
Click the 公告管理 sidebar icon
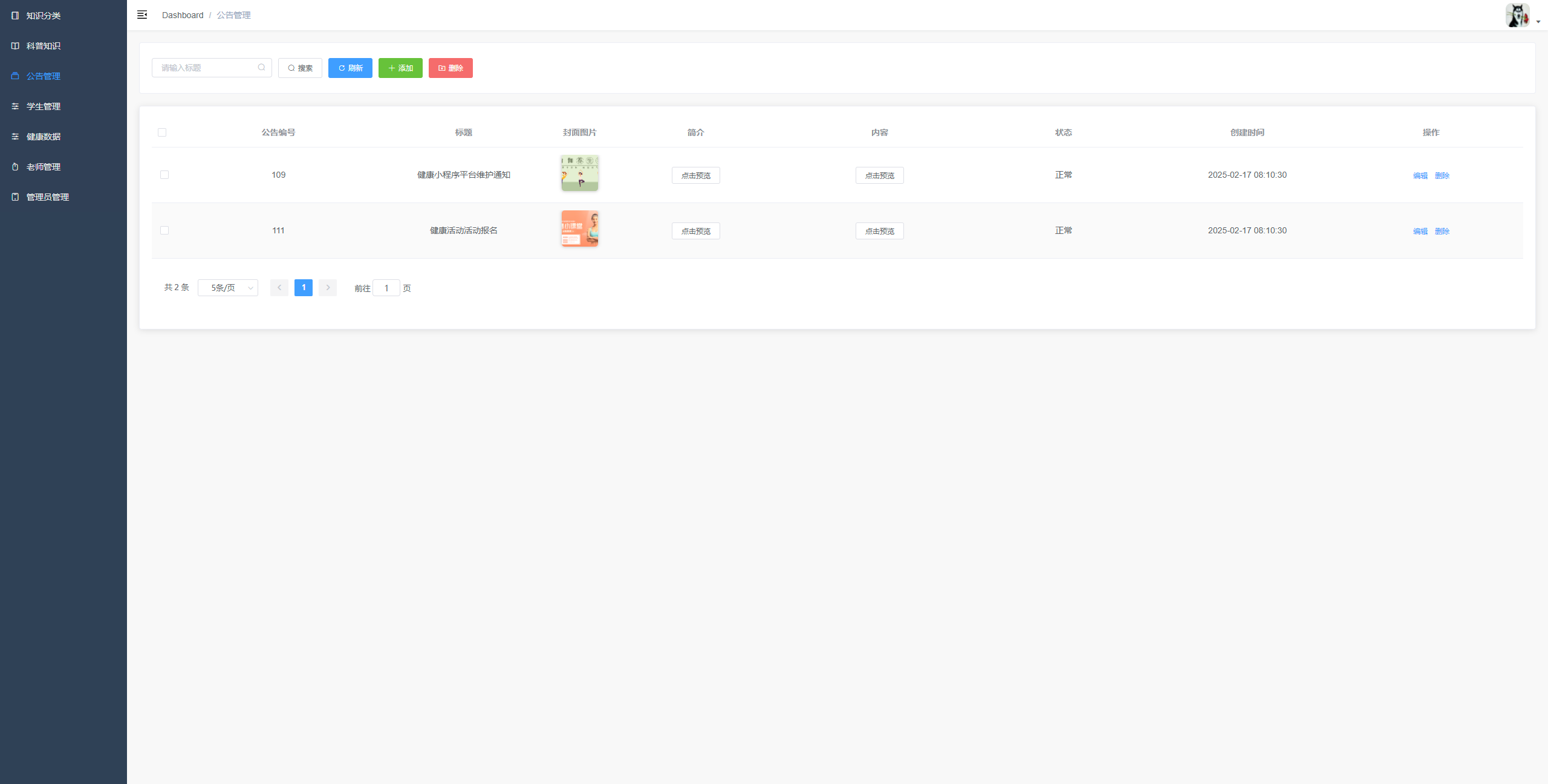[x=15, y=76]
